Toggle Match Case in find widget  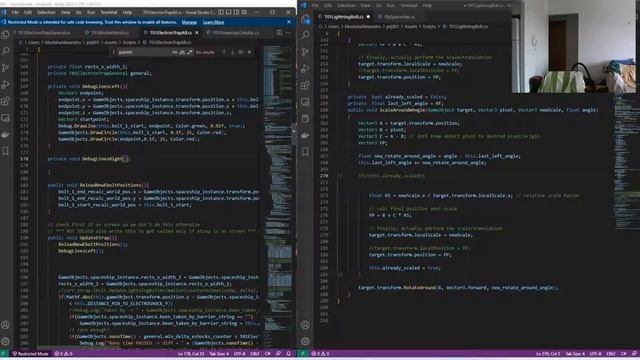tap(175, 52)
